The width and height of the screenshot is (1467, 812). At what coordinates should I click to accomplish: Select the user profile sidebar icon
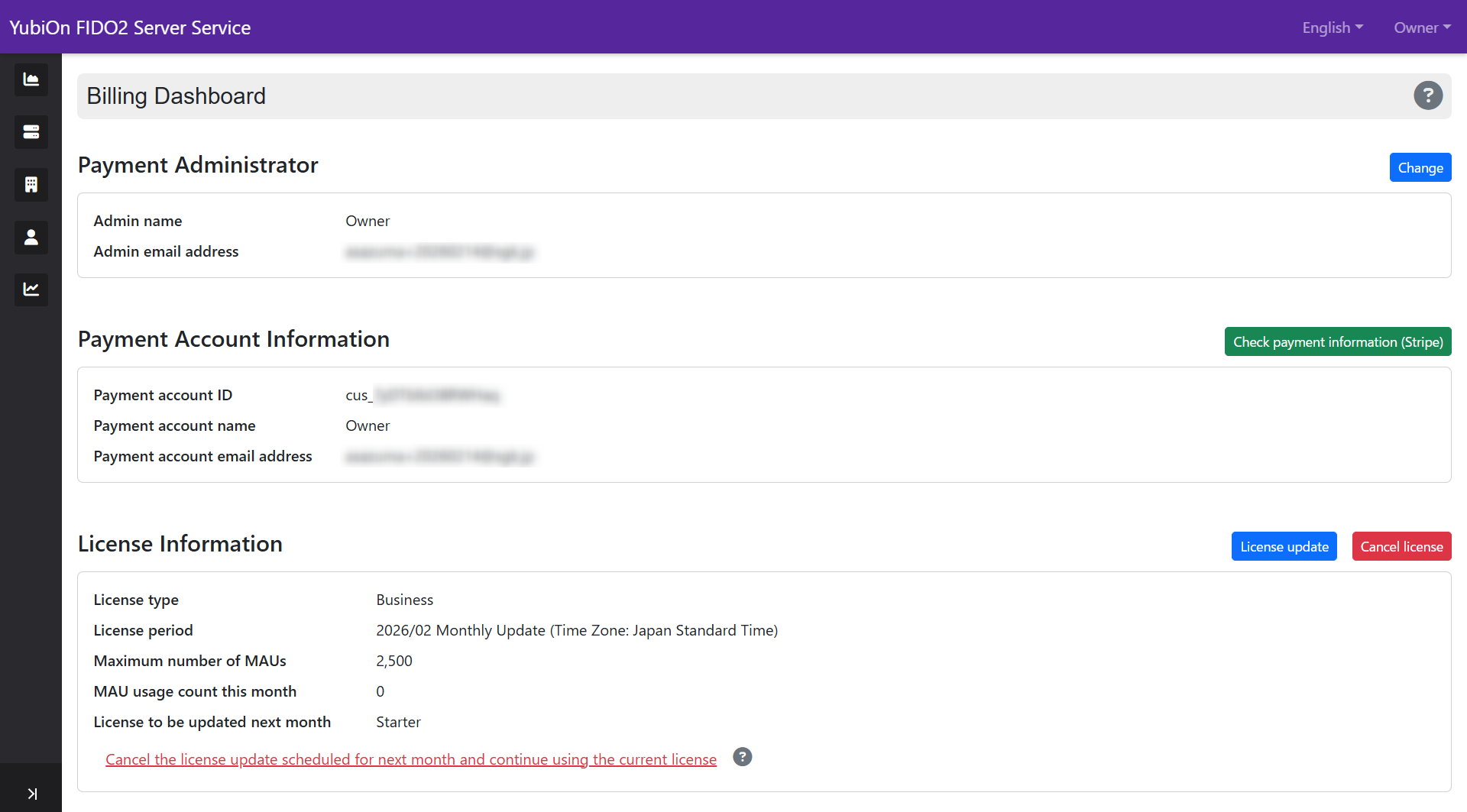click(x=31, y=238)
